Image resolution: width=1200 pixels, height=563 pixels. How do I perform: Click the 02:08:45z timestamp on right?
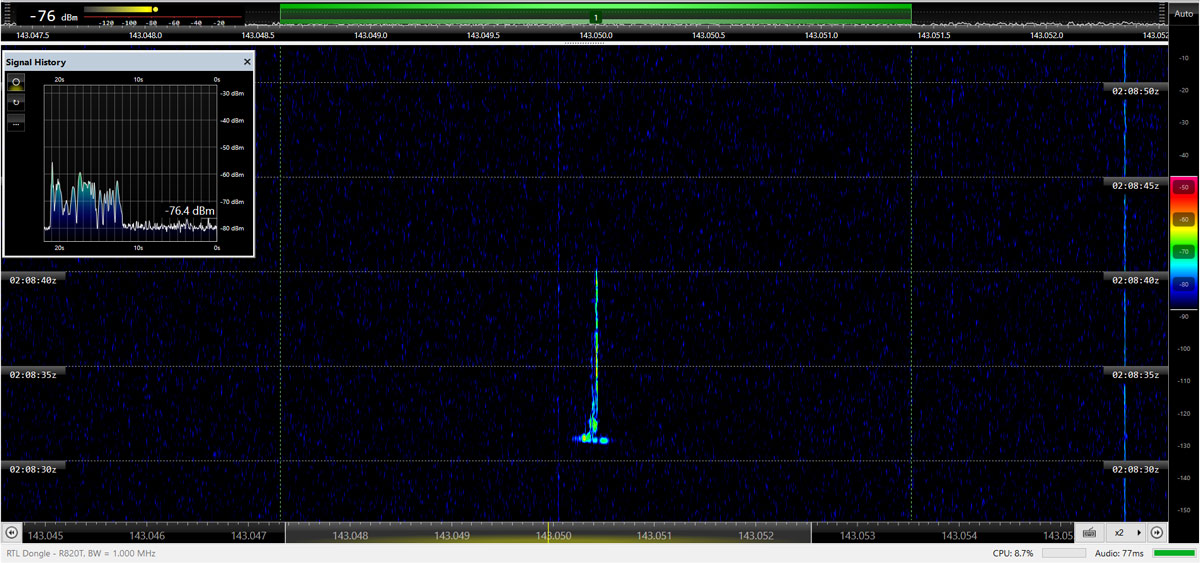click(x=1135, y=185)
